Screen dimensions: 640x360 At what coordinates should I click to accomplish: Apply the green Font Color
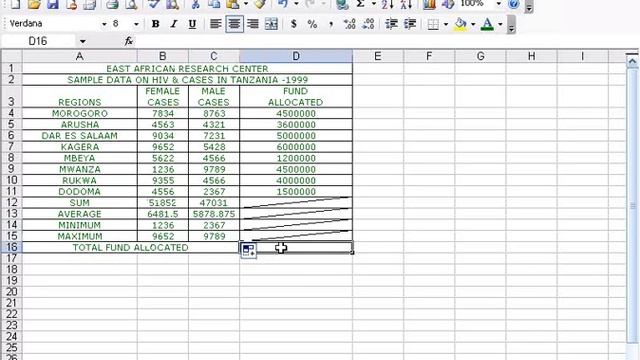pyautogui.click(x=487, y=24)
